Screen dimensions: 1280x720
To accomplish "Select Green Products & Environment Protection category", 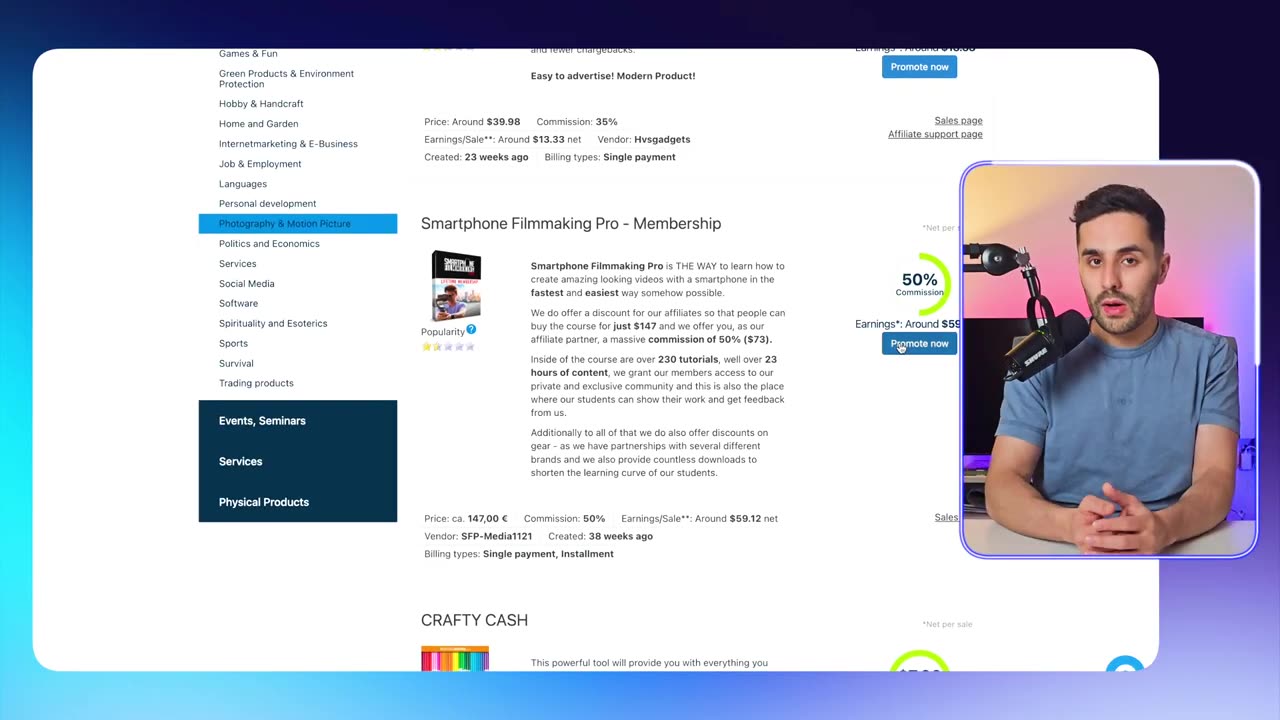I will [x=286, y=79].
